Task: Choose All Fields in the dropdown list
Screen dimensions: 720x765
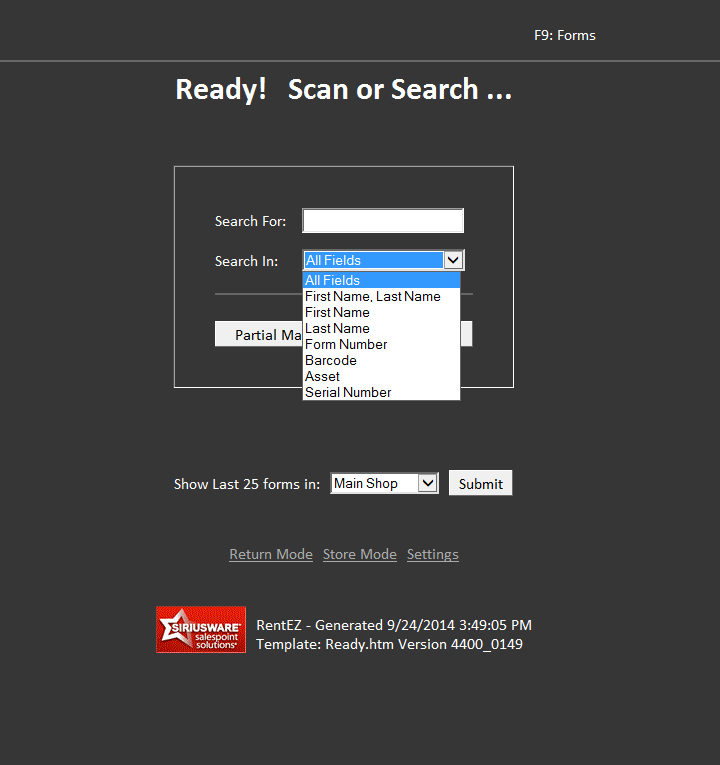Action: pos(381,280)
